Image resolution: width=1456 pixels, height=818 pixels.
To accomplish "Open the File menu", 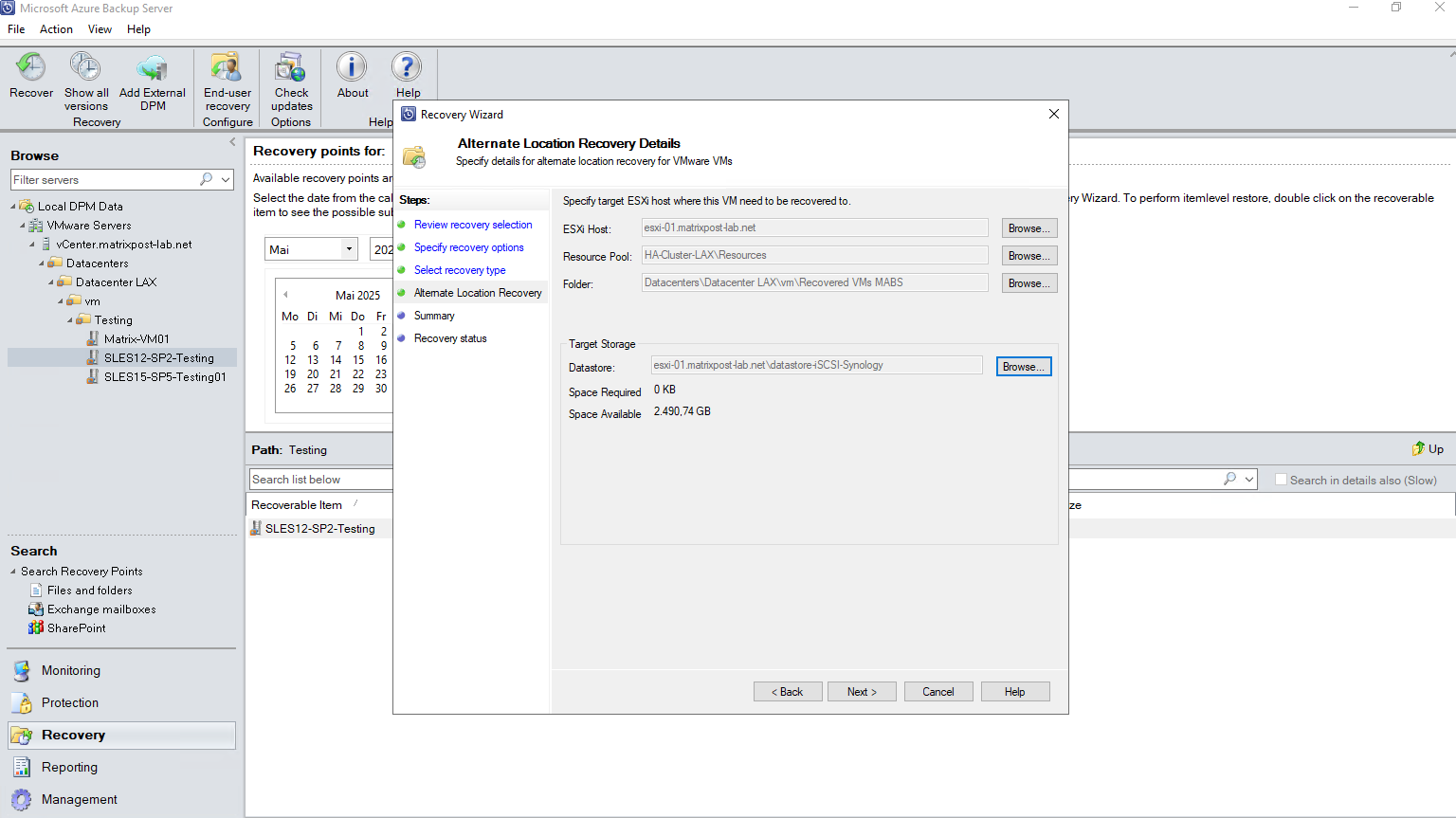I will coord(16,29).
